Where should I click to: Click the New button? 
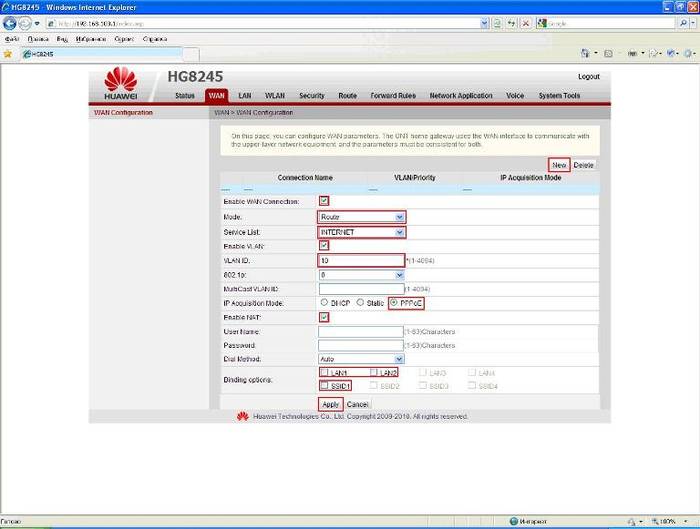[x=559, y=164]
